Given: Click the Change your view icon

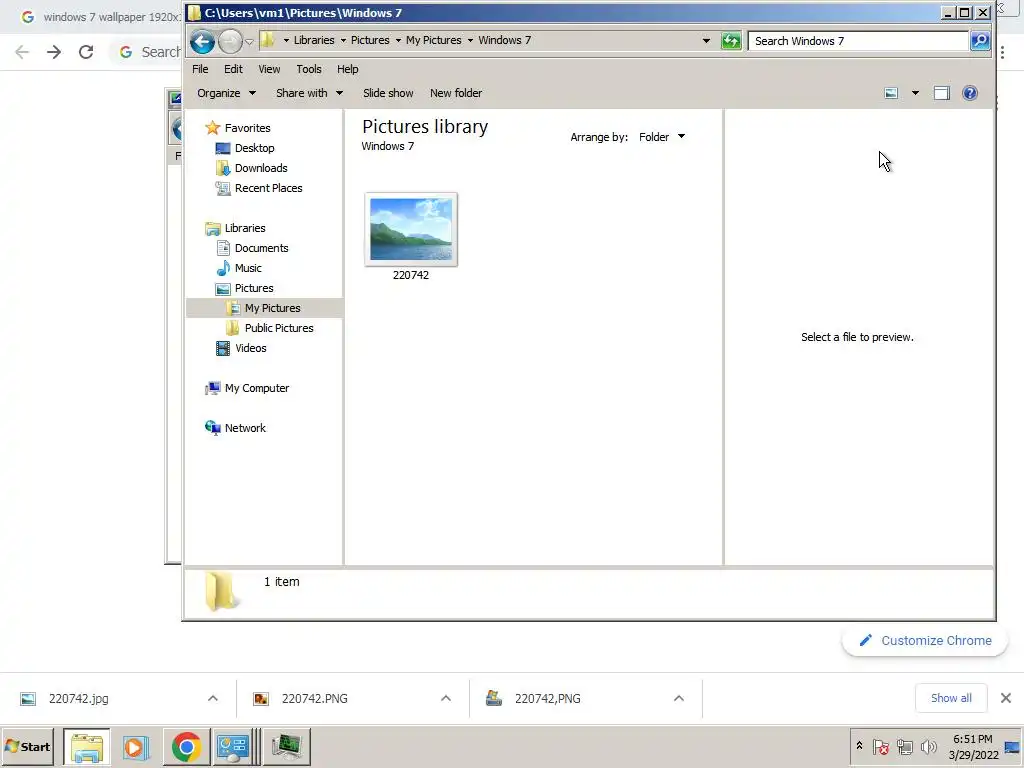Looking at the screenshot, I should tap(891, 93).
